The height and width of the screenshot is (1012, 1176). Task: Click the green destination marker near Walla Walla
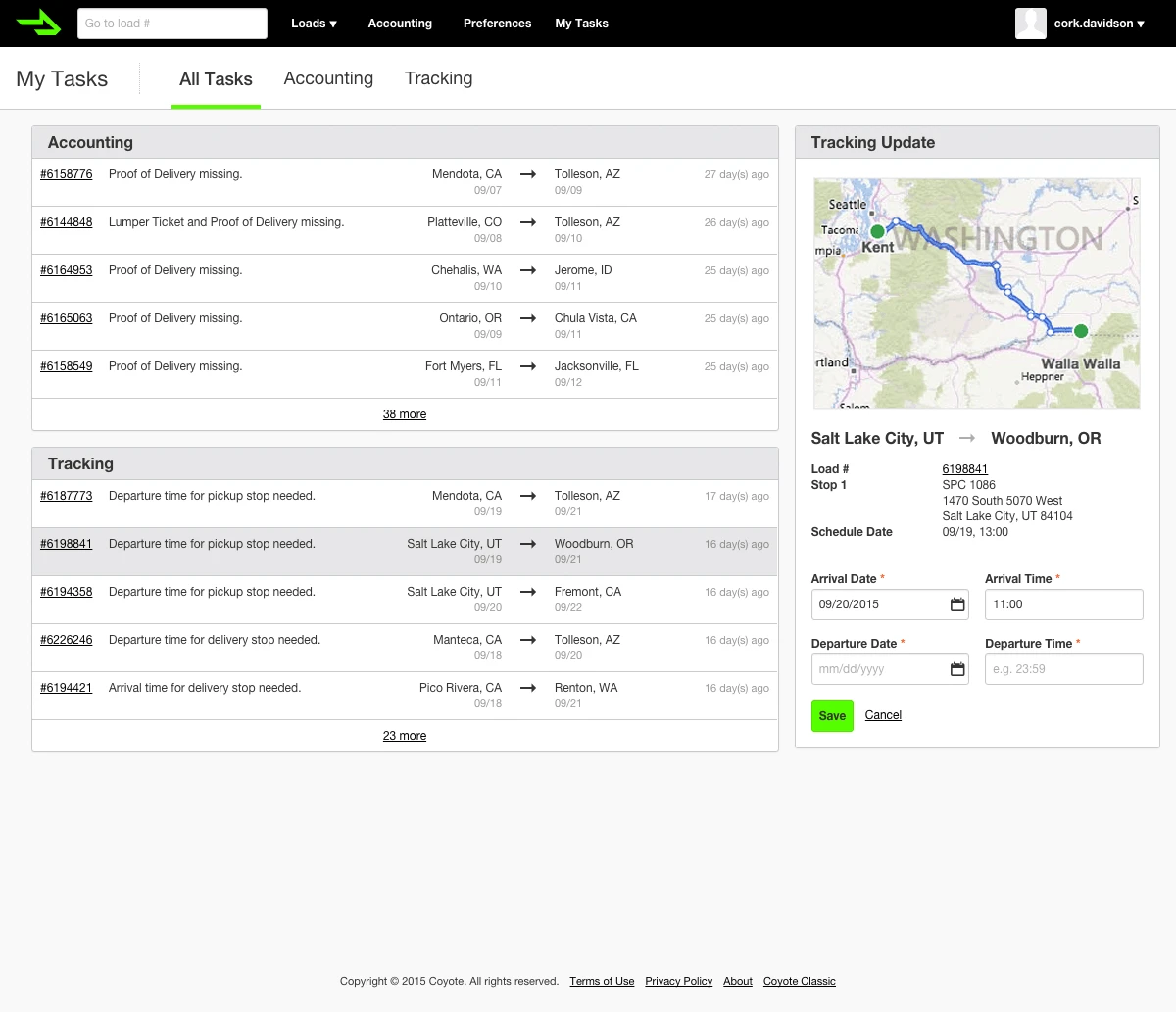1081,331
